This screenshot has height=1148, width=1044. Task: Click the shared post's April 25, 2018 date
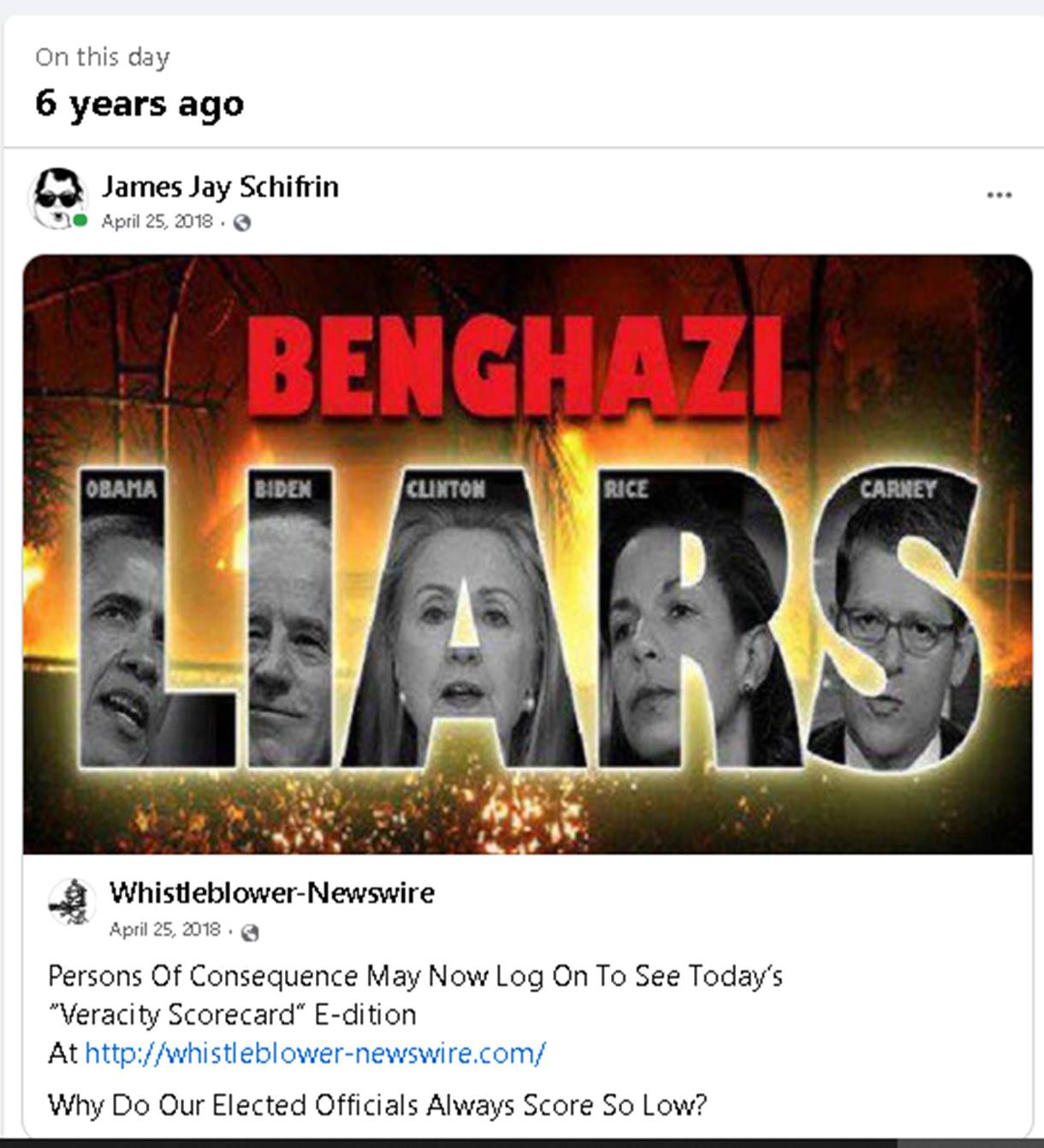coord(164,930)
